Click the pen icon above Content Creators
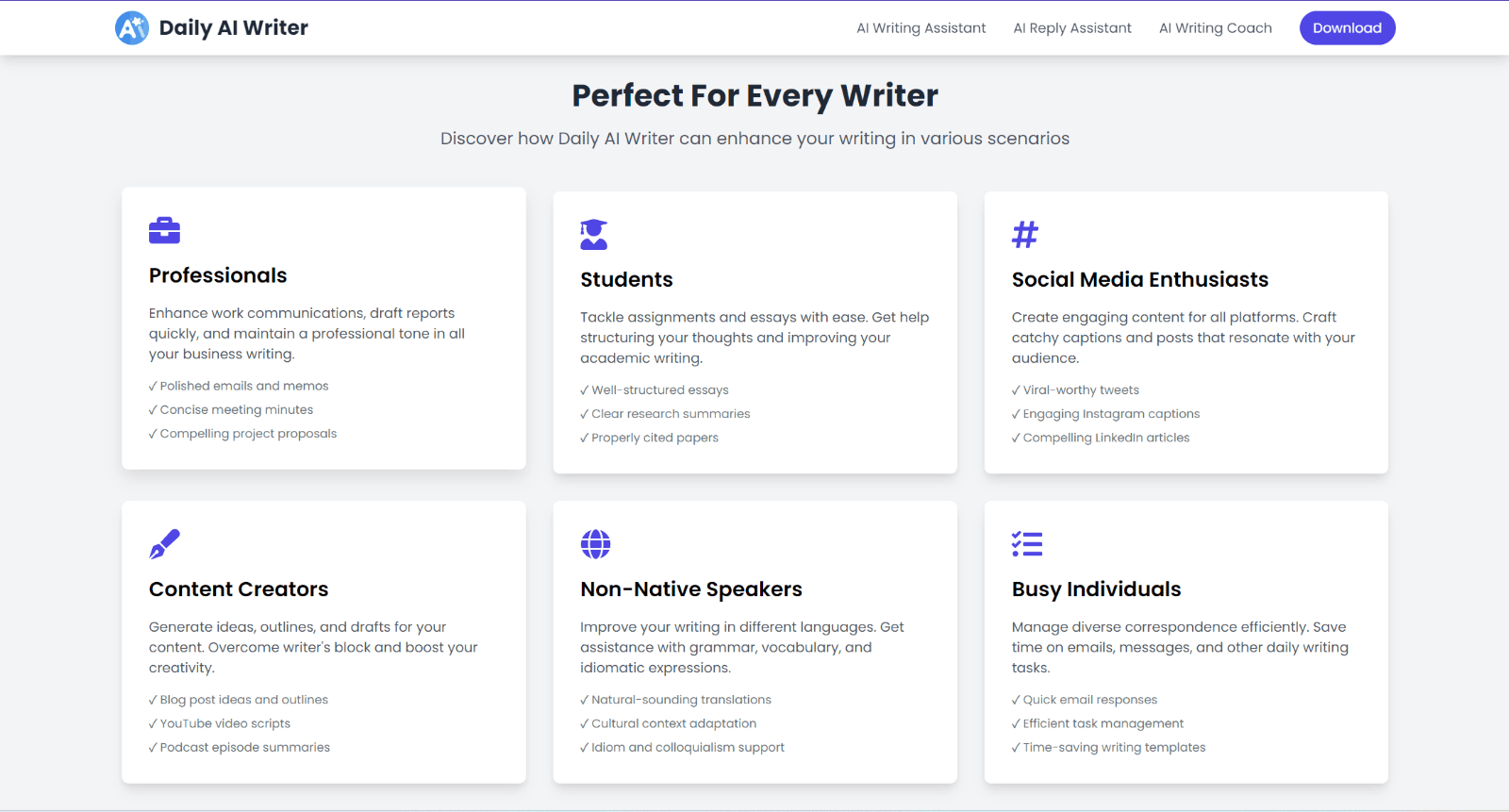1509x812 pixels. pos(164,544)
